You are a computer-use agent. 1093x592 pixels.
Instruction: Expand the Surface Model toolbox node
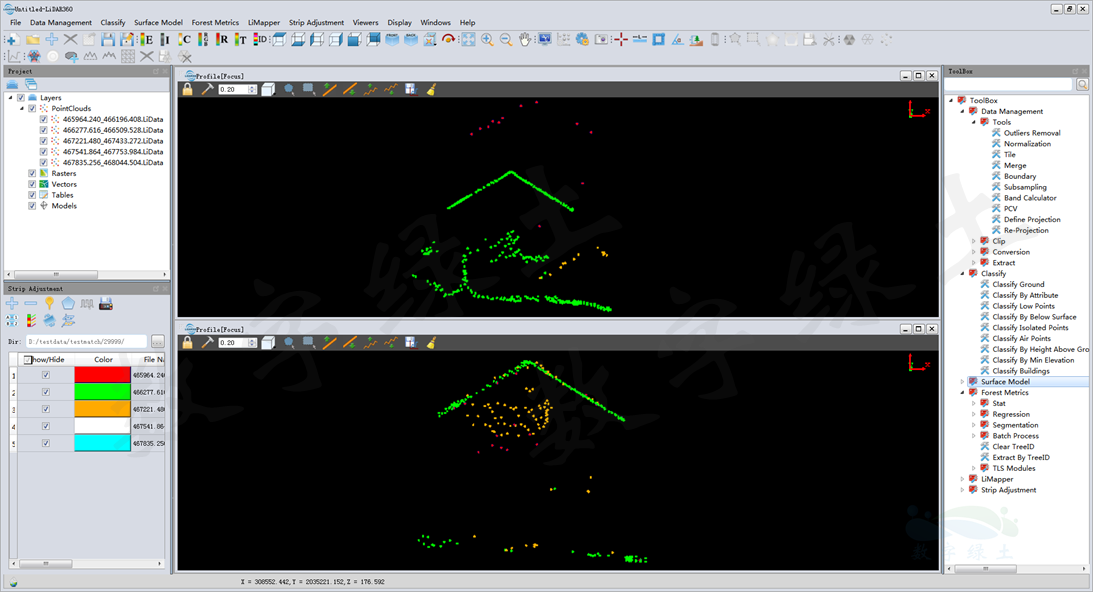coord(963,382)
